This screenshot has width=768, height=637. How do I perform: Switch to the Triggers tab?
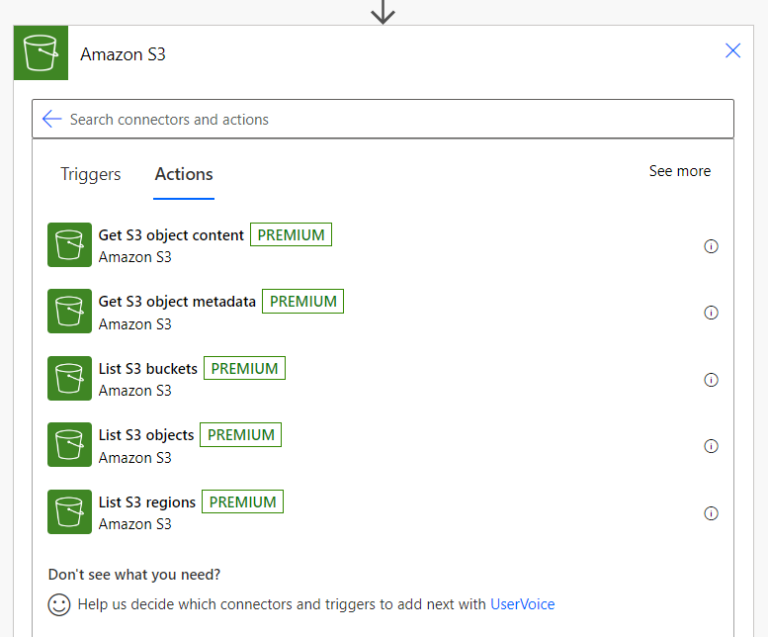91,174
